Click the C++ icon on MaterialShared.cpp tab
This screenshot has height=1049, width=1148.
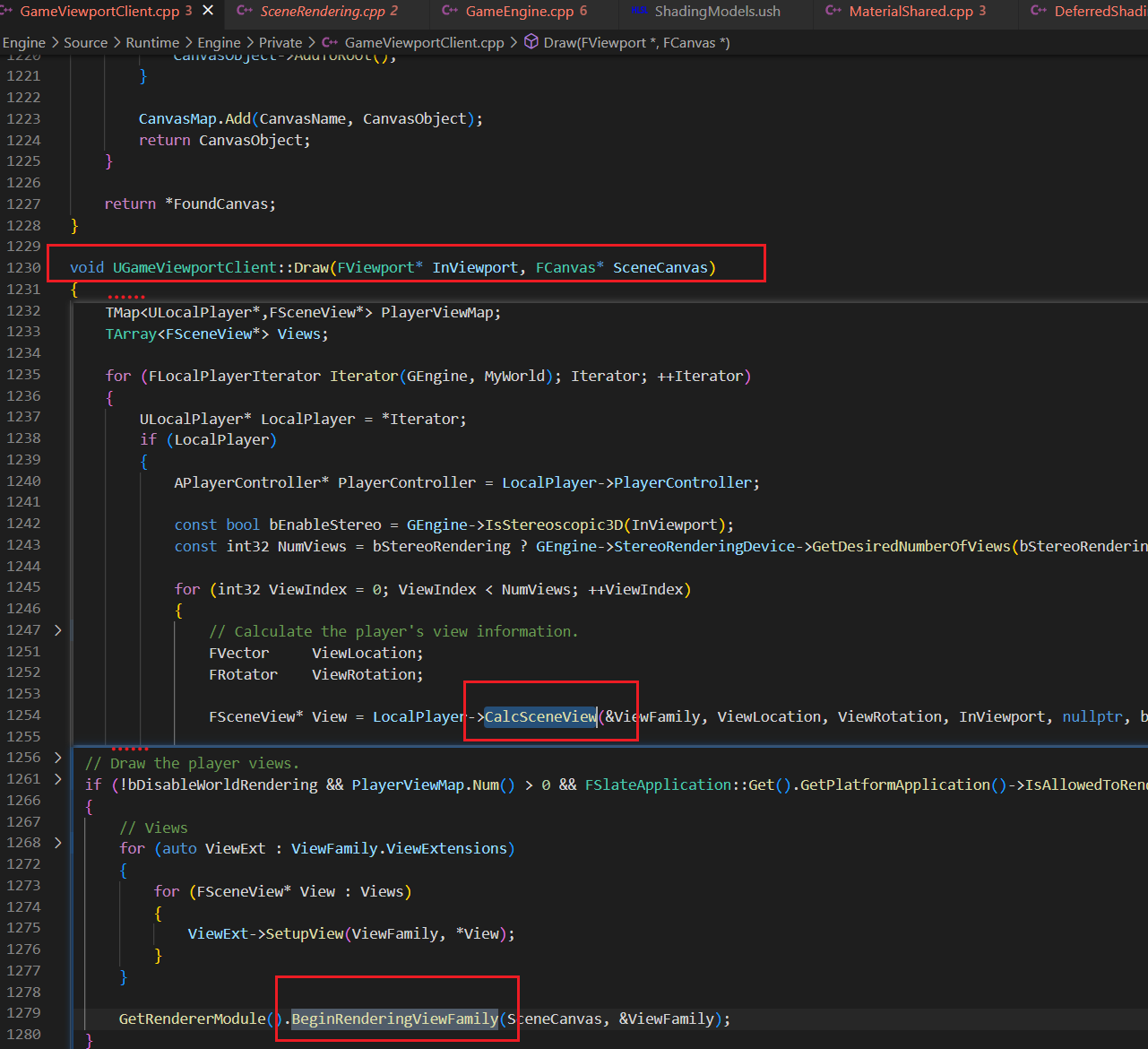[x=833, y=11]
